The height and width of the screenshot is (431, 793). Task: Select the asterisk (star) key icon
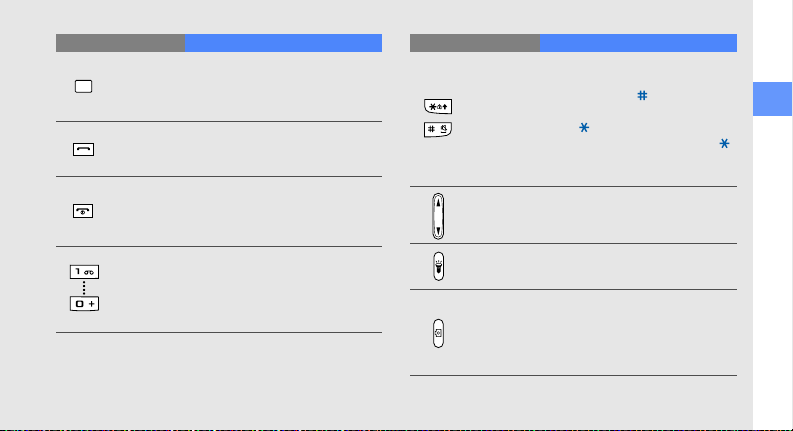pos(438,107)
